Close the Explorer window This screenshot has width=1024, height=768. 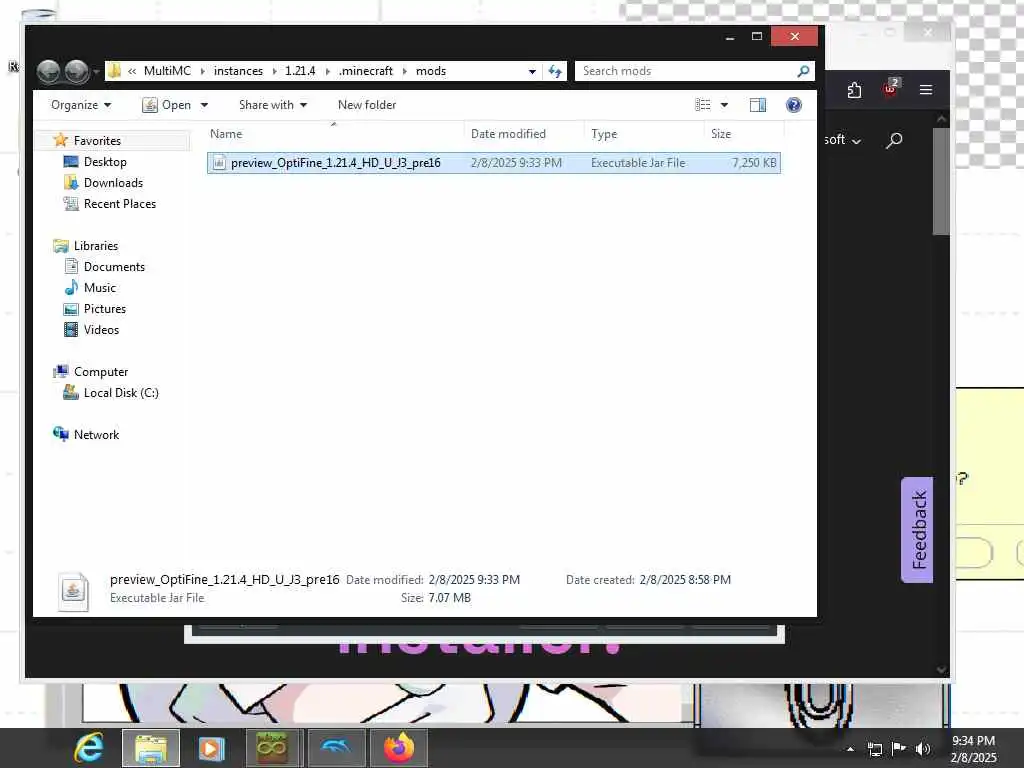coord(794,37)
